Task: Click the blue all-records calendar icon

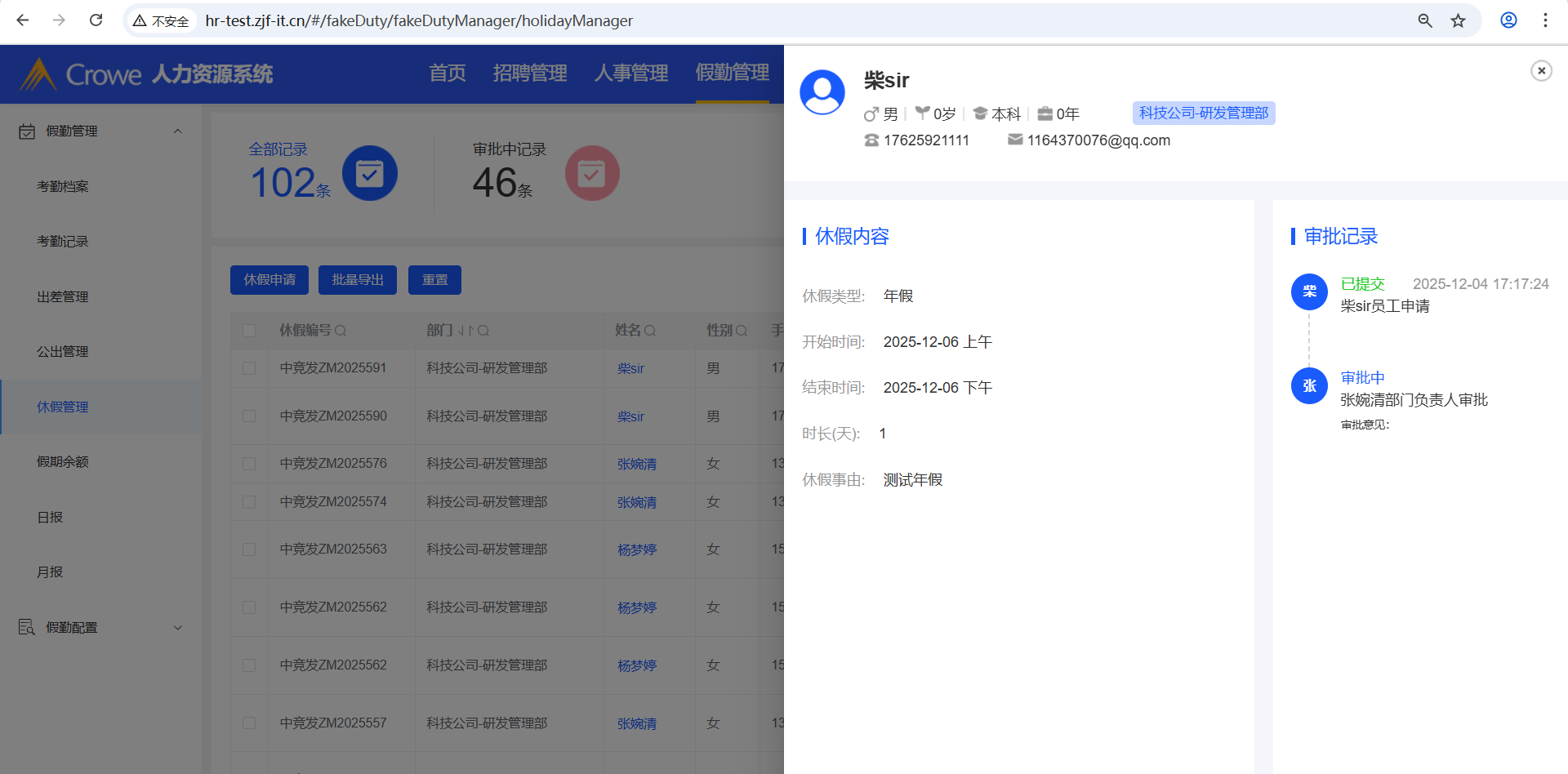Action: (x=369, y=173)
